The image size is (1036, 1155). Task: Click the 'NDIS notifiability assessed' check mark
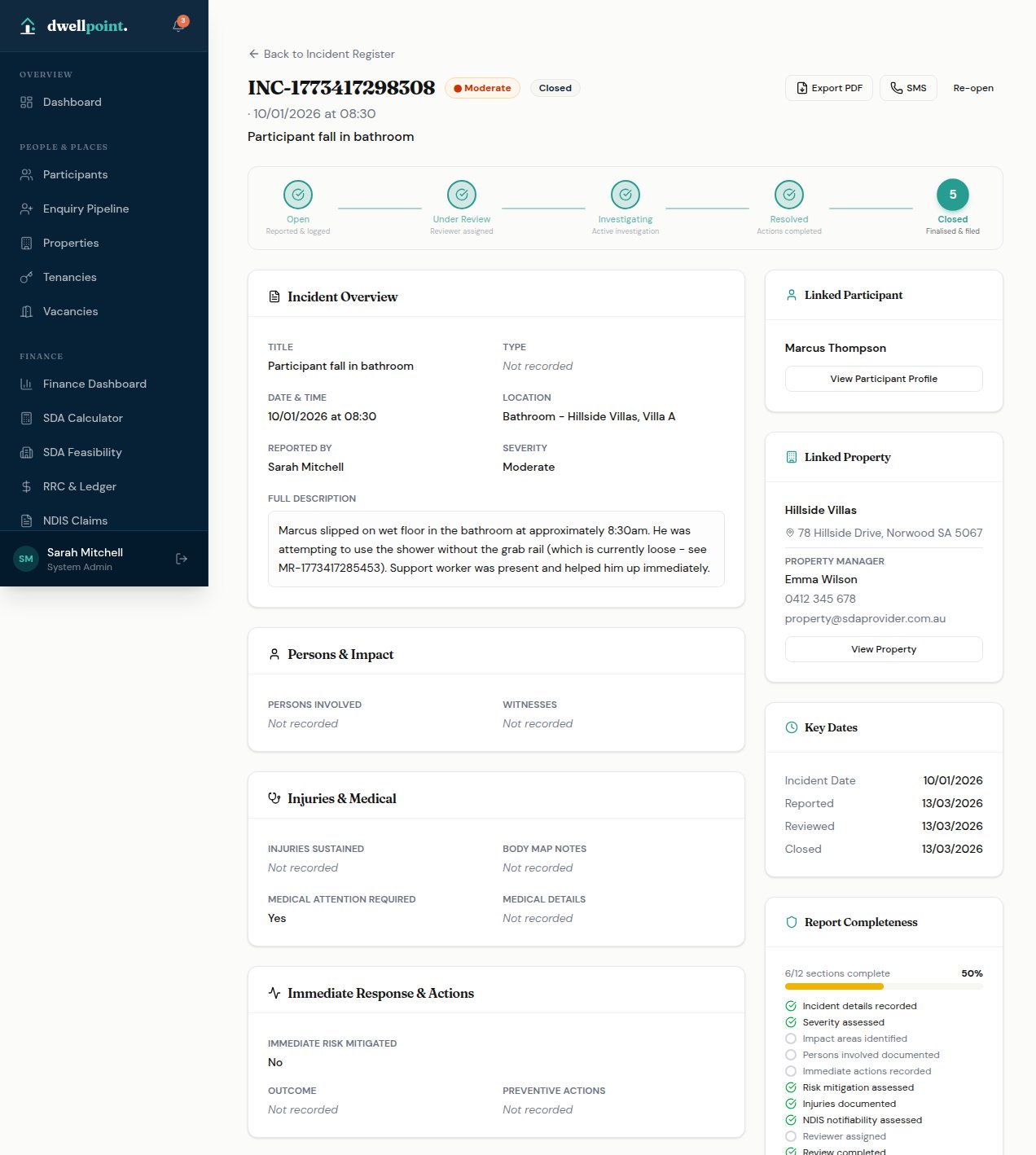(x=791, y=1120)
